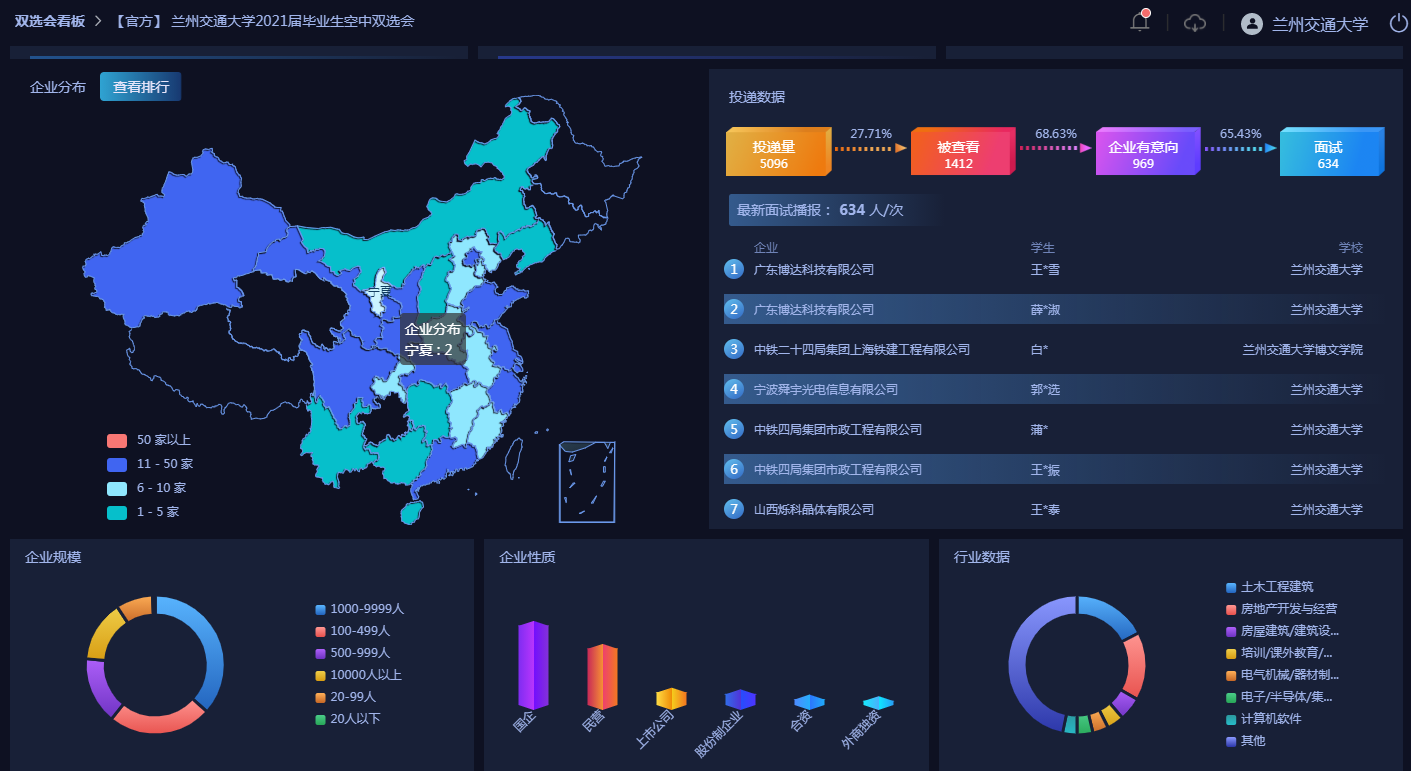
Task: Open the notification bell icon
Action: tap(1139, 23)
